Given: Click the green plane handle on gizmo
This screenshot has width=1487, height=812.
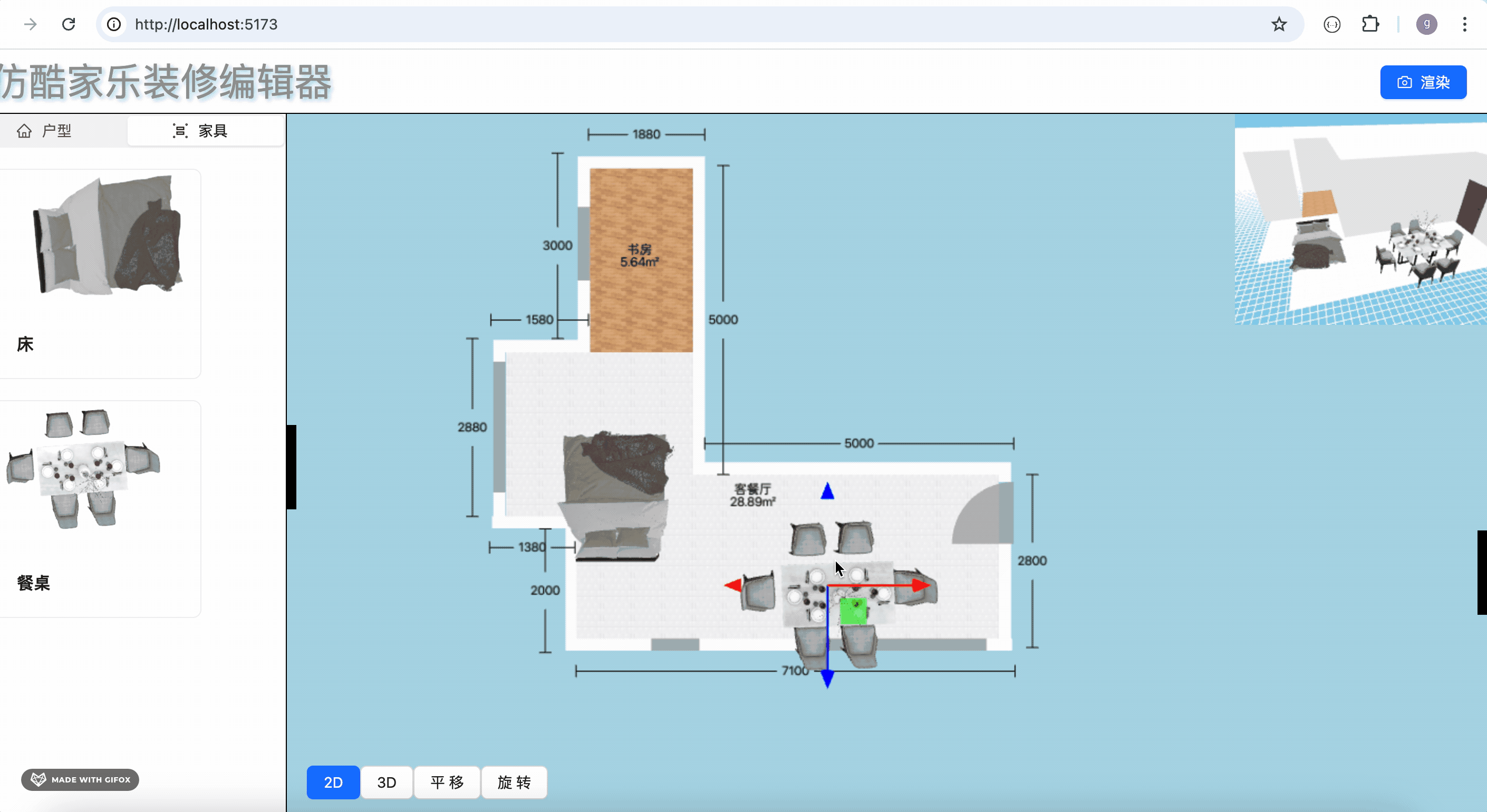Looking at the screenshot, I should point(853,612).
